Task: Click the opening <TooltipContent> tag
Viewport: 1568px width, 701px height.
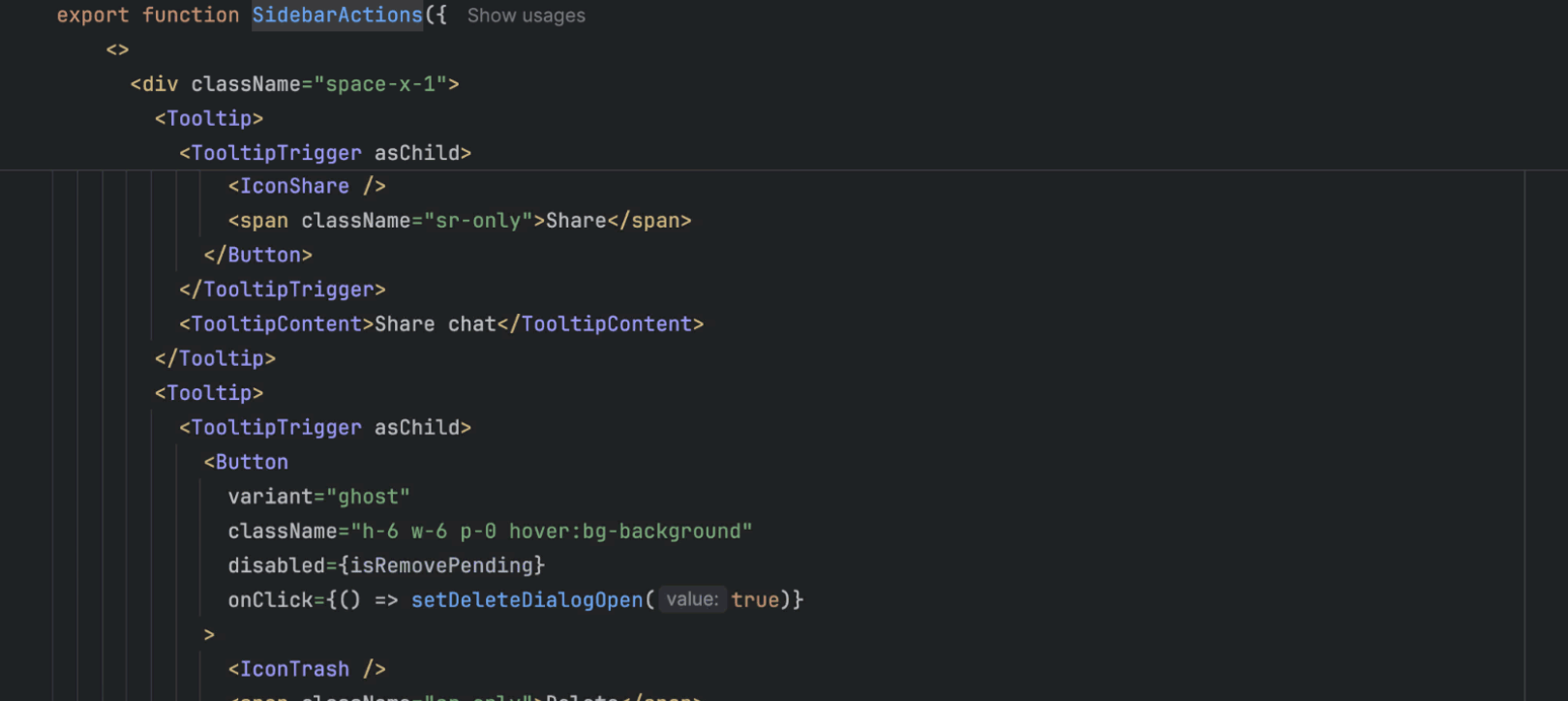Action: point(277,324)
